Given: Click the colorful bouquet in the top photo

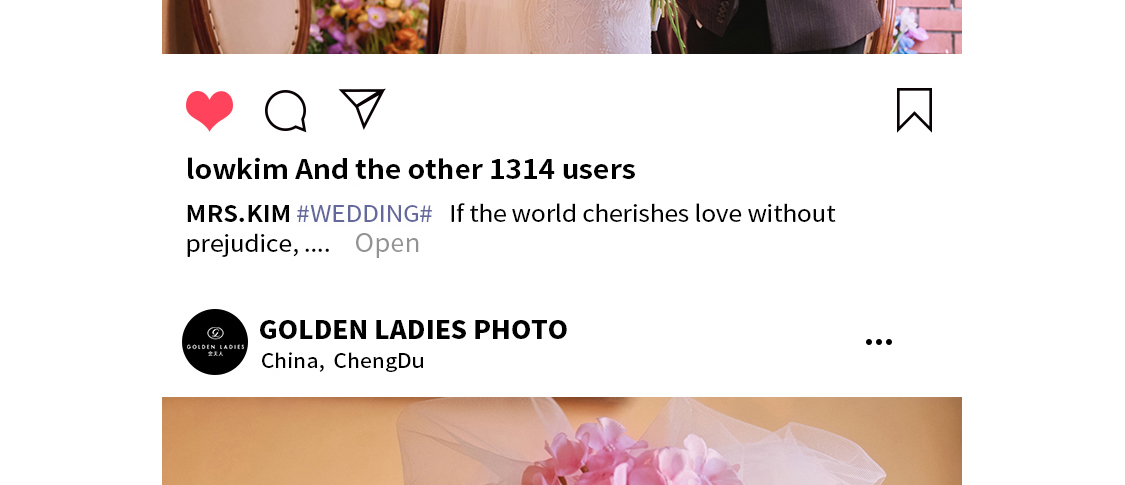Looking at the screenshot, I should pos(366,26).
